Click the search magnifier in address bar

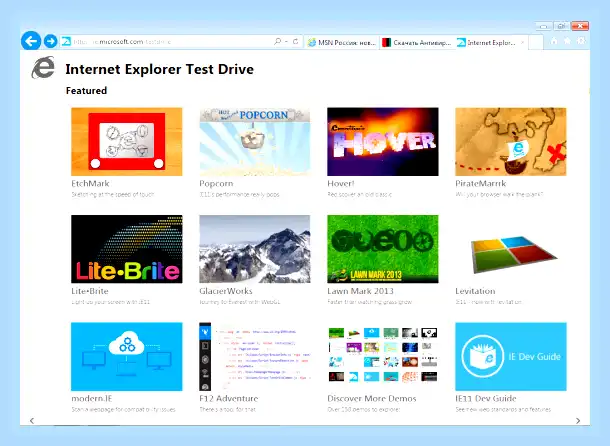click(277, 41)
